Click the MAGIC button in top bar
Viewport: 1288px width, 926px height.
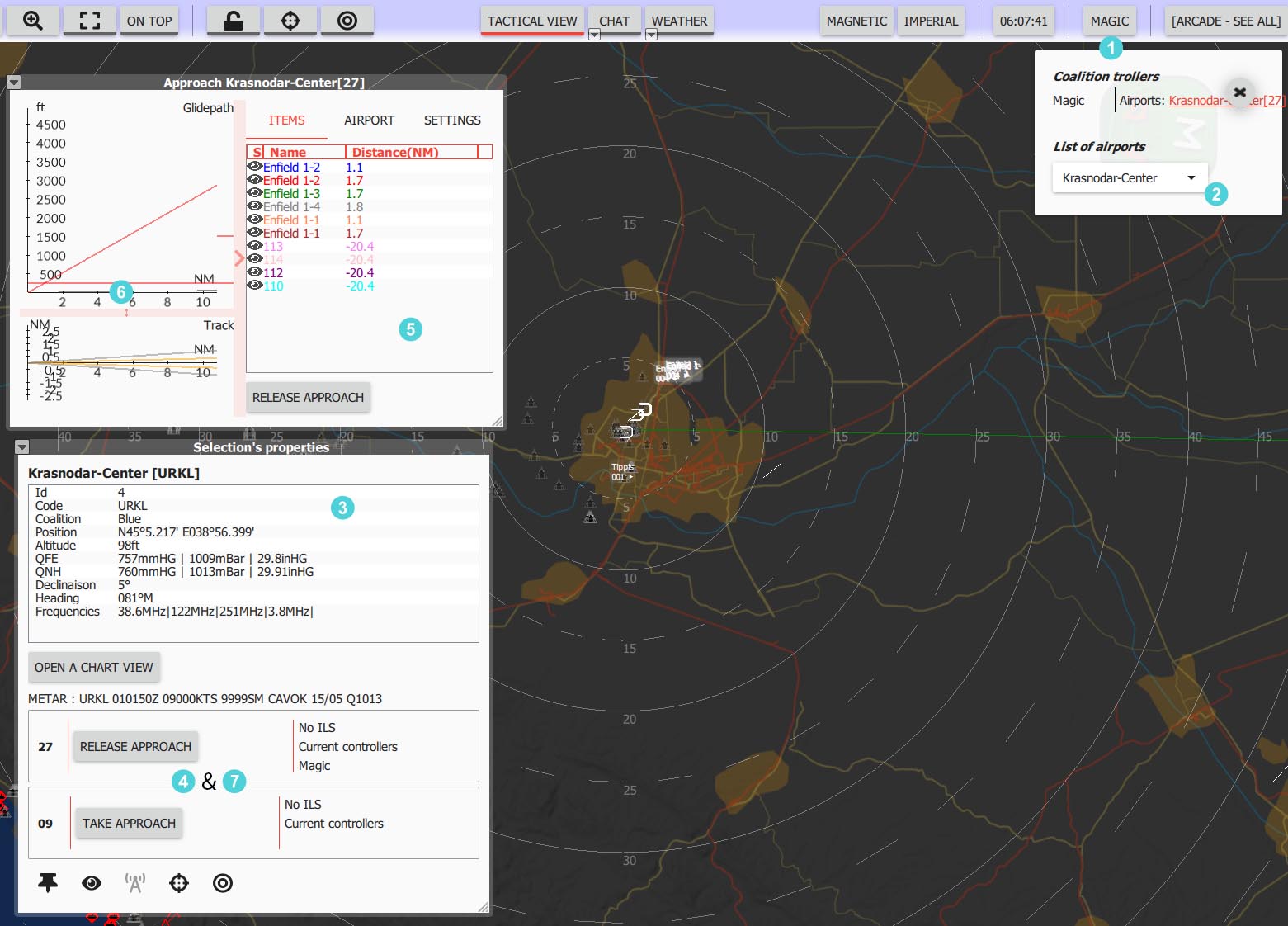[1109, 21]
